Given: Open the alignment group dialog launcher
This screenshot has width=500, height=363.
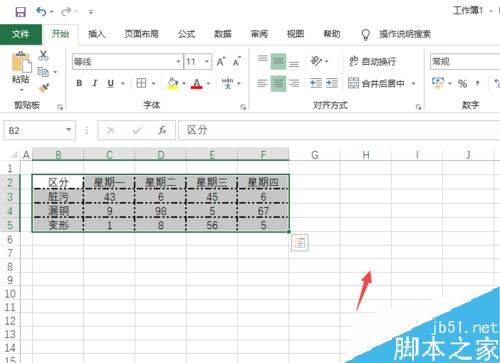Looking at the screenshot, I should pos(418,107).
